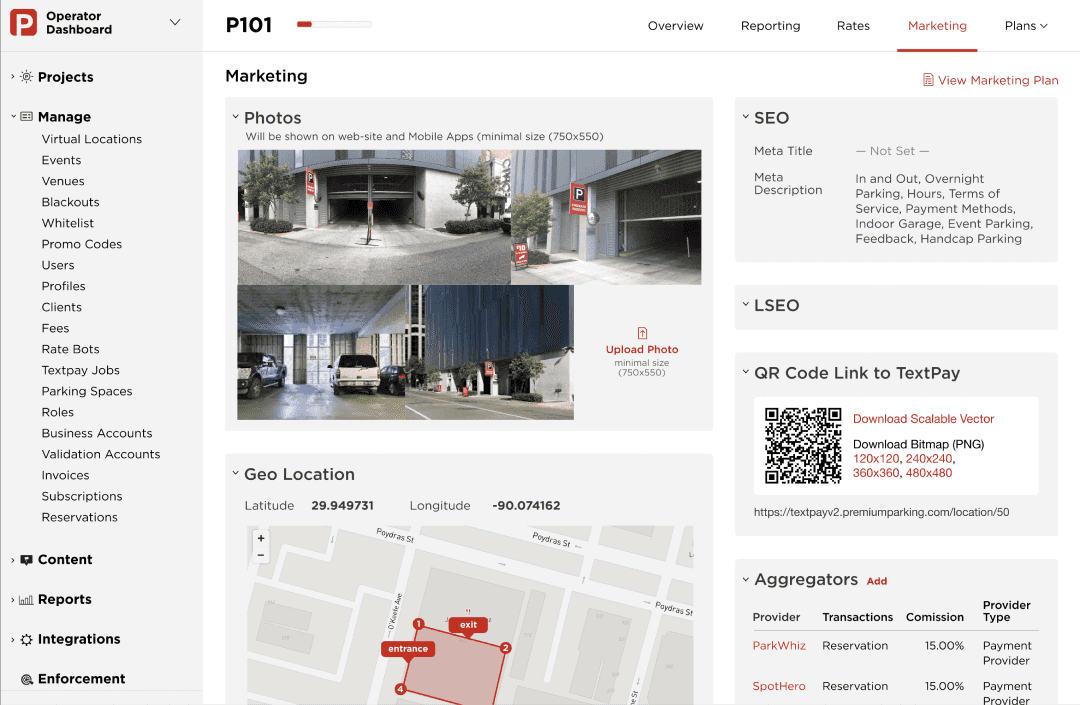The height and width of the screenshot is (705, 1081).
Task: Open the Content sidebar icon
Action: [x=28, y=559]
